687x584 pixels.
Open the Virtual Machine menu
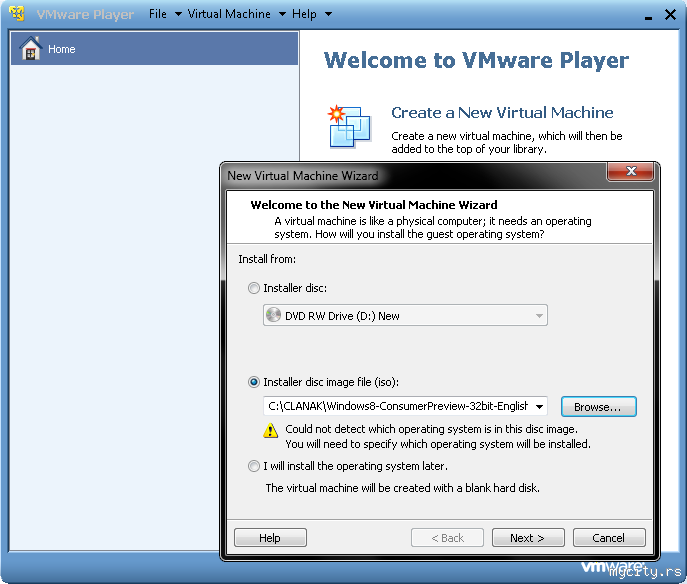coord(229,14)
